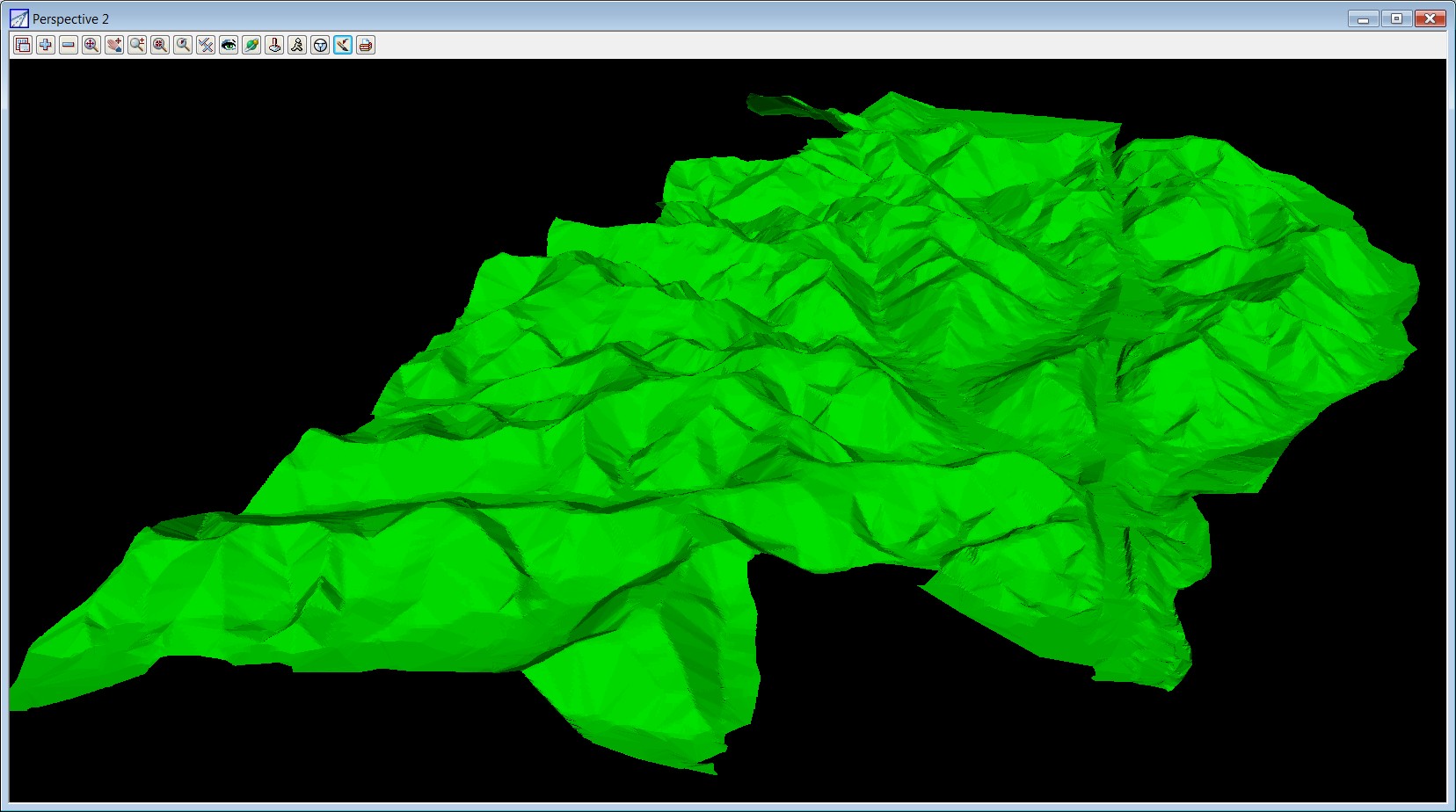The image size is (1456, 812).
Task: Click the blue plus add-model button
Action: coord(46,45)
